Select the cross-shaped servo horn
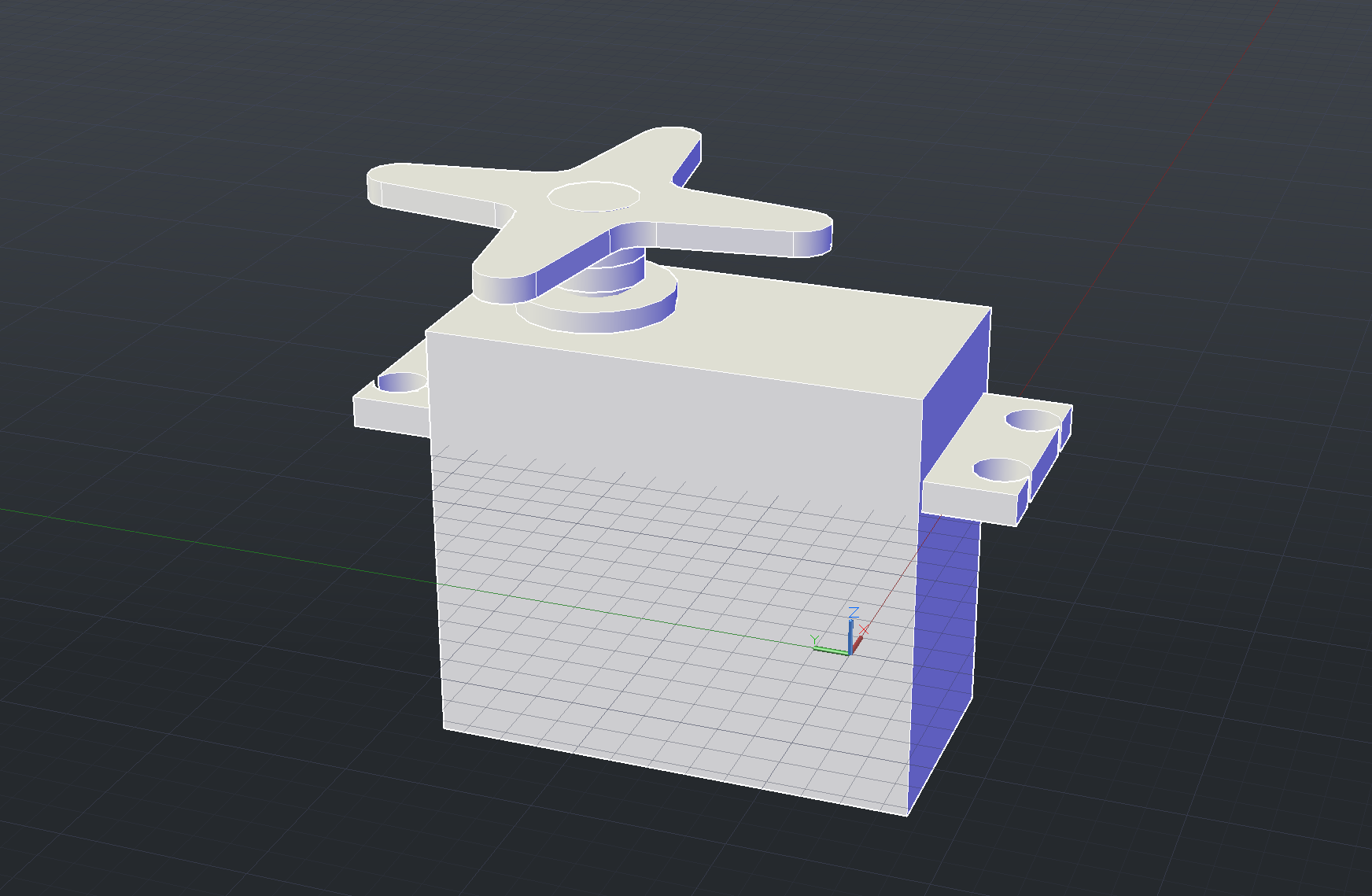 pyautogui.click(x=599, y=215)
